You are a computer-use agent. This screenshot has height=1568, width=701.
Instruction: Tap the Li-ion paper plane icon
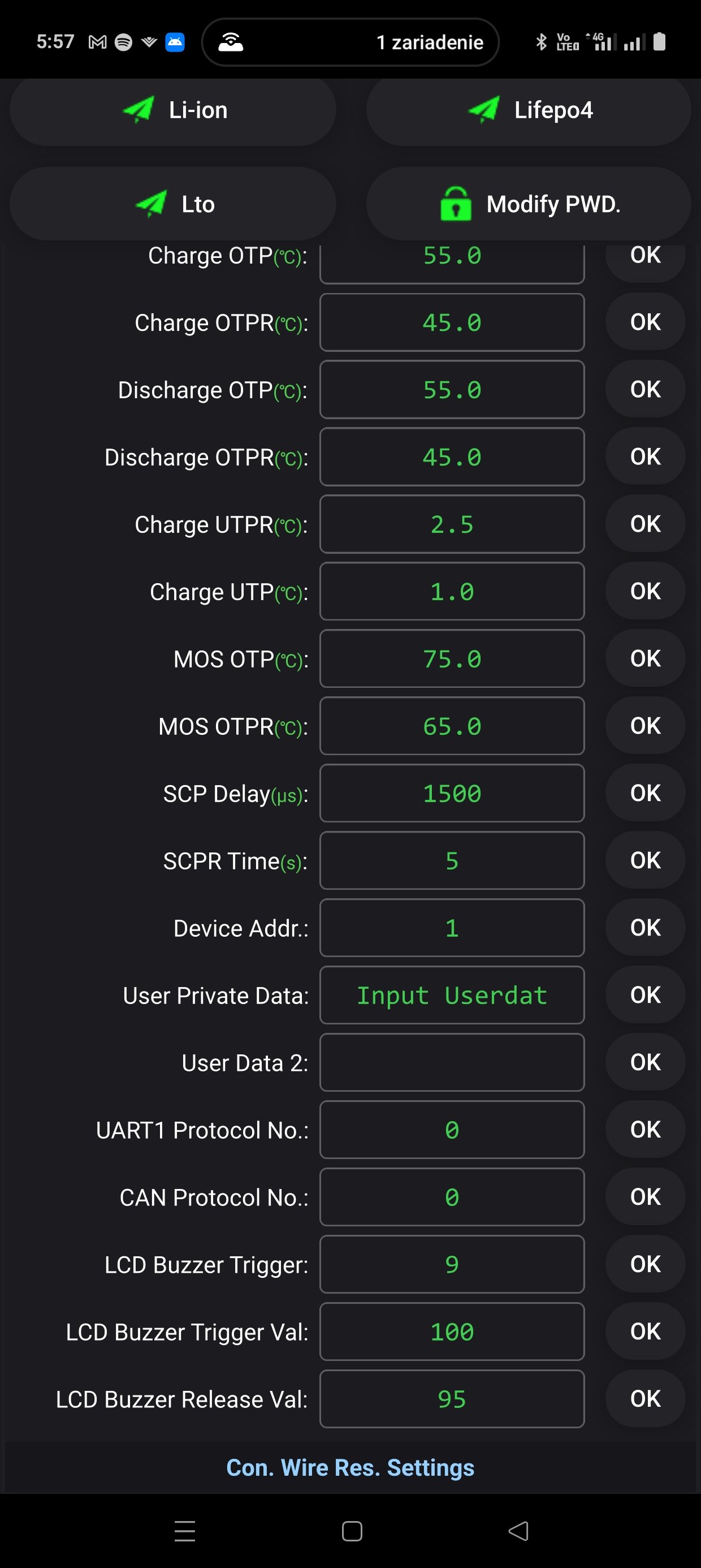[x=139, y=110]
